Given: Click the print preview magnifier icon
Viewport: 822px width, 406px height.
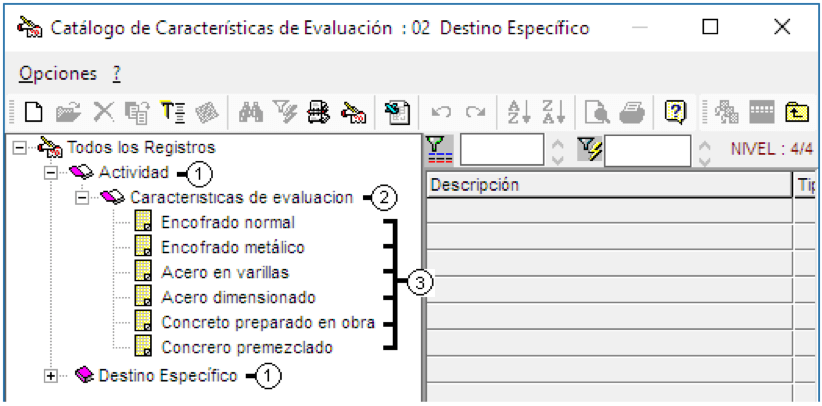Looking at the screenshot, I should (x=597, y=112).
